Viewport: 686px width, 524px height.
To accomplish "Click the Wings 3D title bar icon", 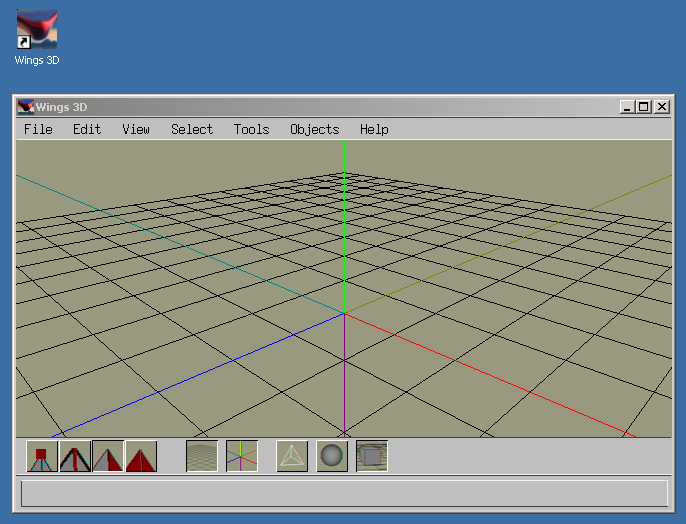I will (x=26, y=107).
